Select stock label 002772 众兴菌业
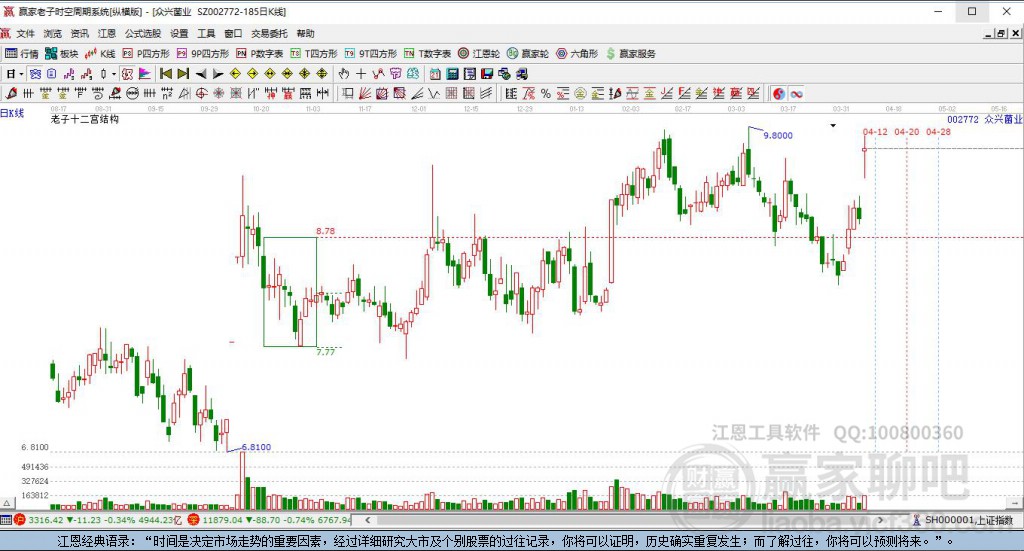 point(985,119)
